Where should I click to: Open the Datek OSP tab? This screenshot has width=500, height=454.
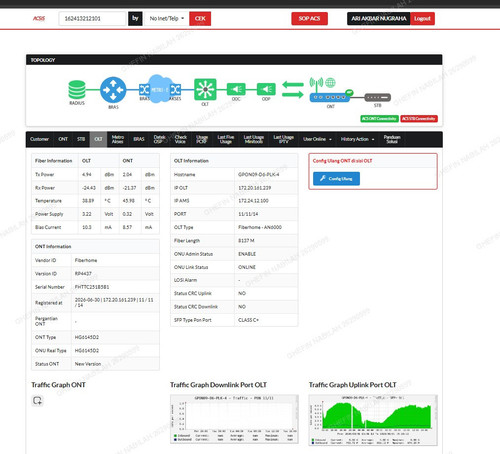[160, 139]
